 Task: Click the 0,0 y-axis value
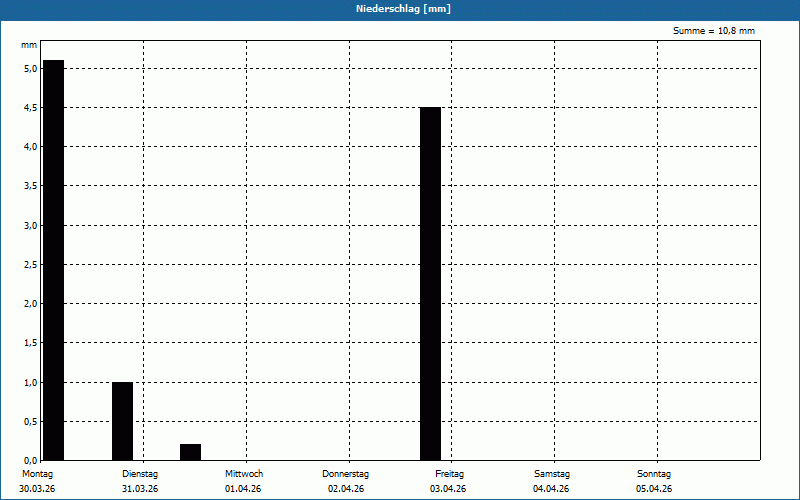(31, 460)
